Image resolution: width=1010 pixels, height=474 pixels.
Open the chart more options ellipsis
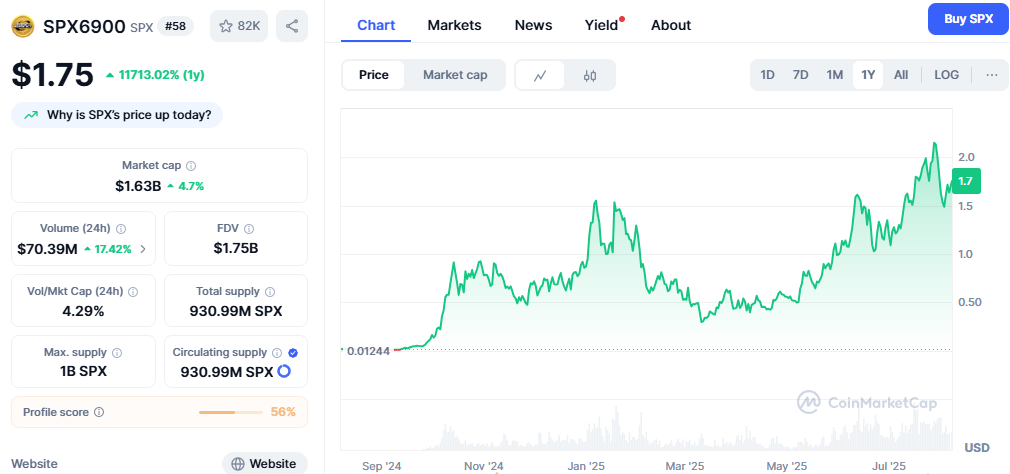[x=992, y=75]
